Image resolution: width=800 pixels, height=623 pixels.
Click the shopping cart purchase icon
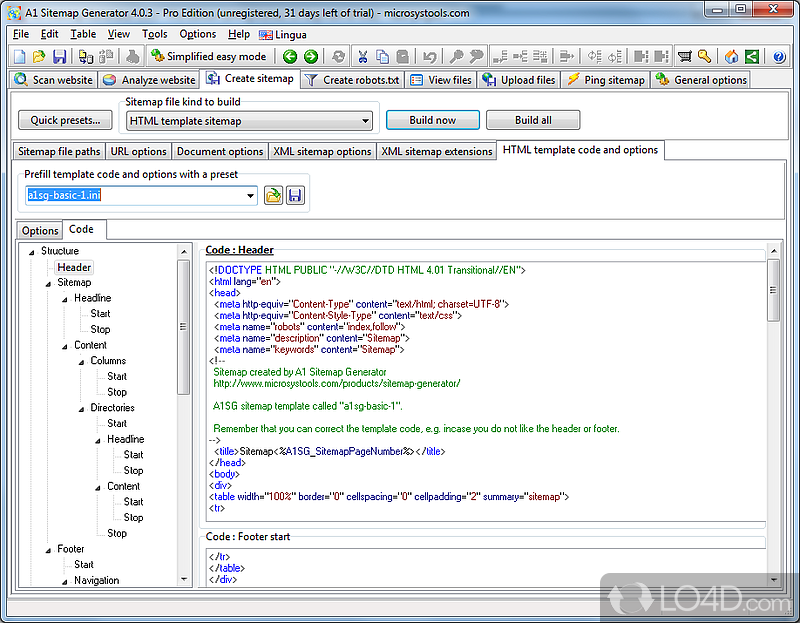[x=685, y=57]
